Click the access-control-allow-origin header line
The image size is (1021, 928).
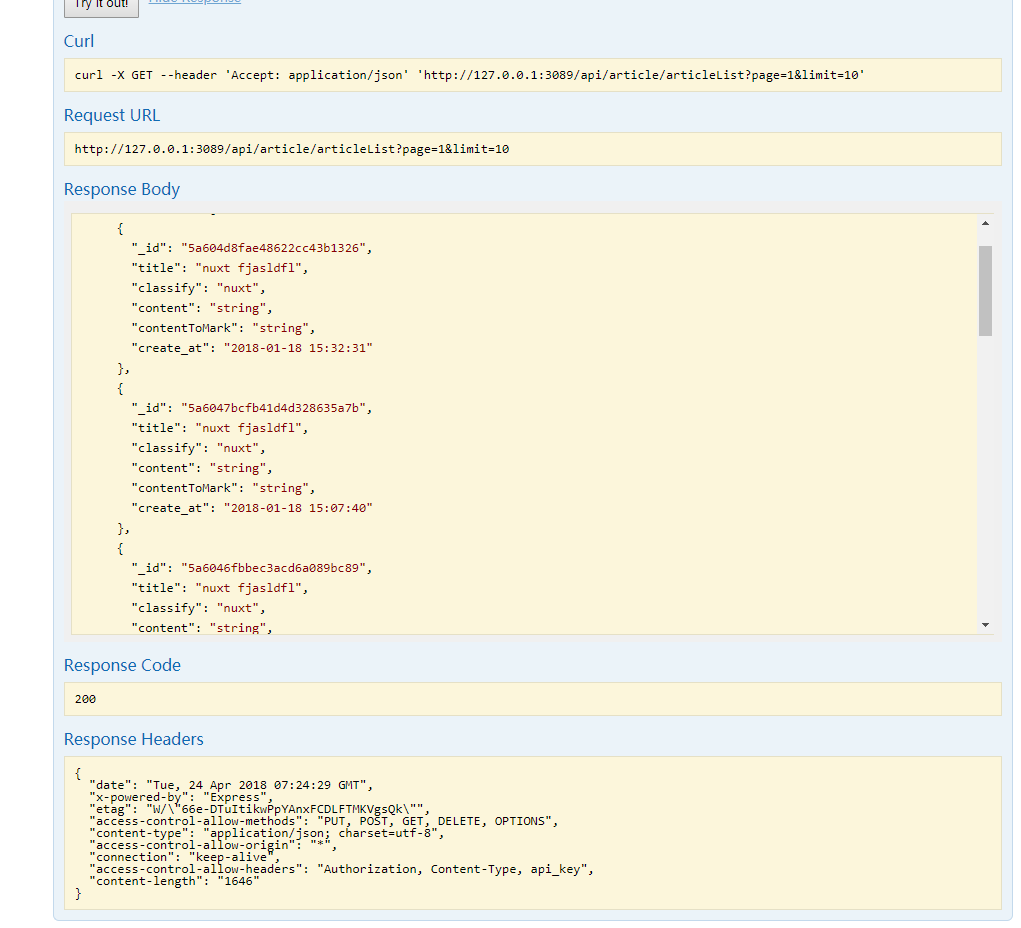(213, 845)
